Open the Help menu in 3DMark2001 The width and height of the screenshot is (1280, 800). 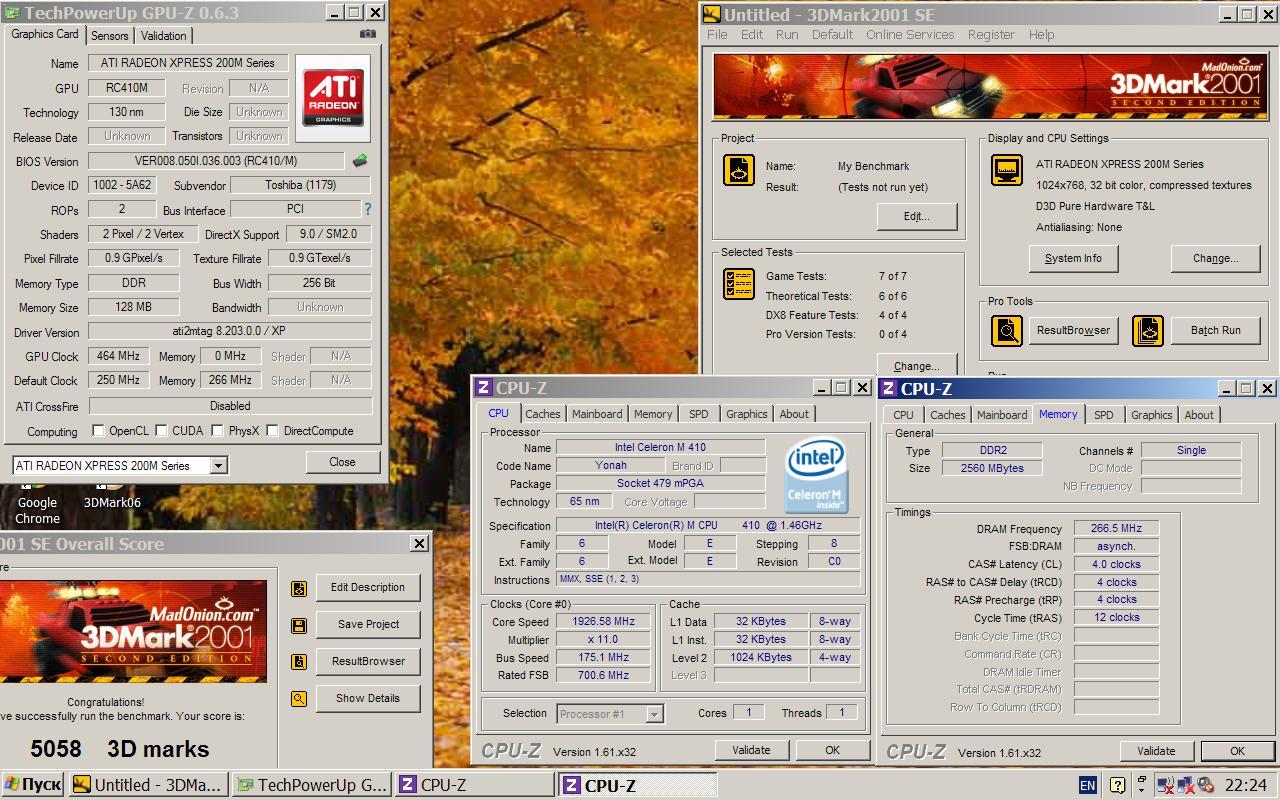[1041, 34]
